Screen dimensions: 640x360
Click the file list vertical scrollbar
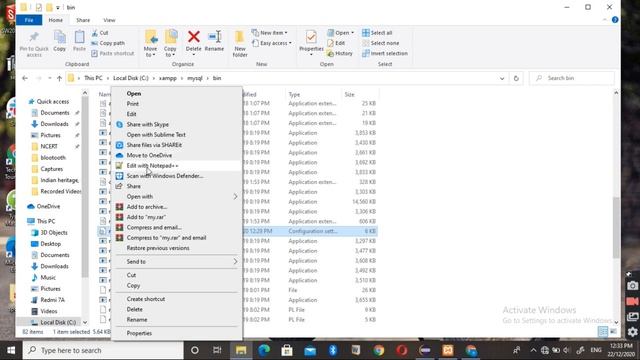point(616,227)
